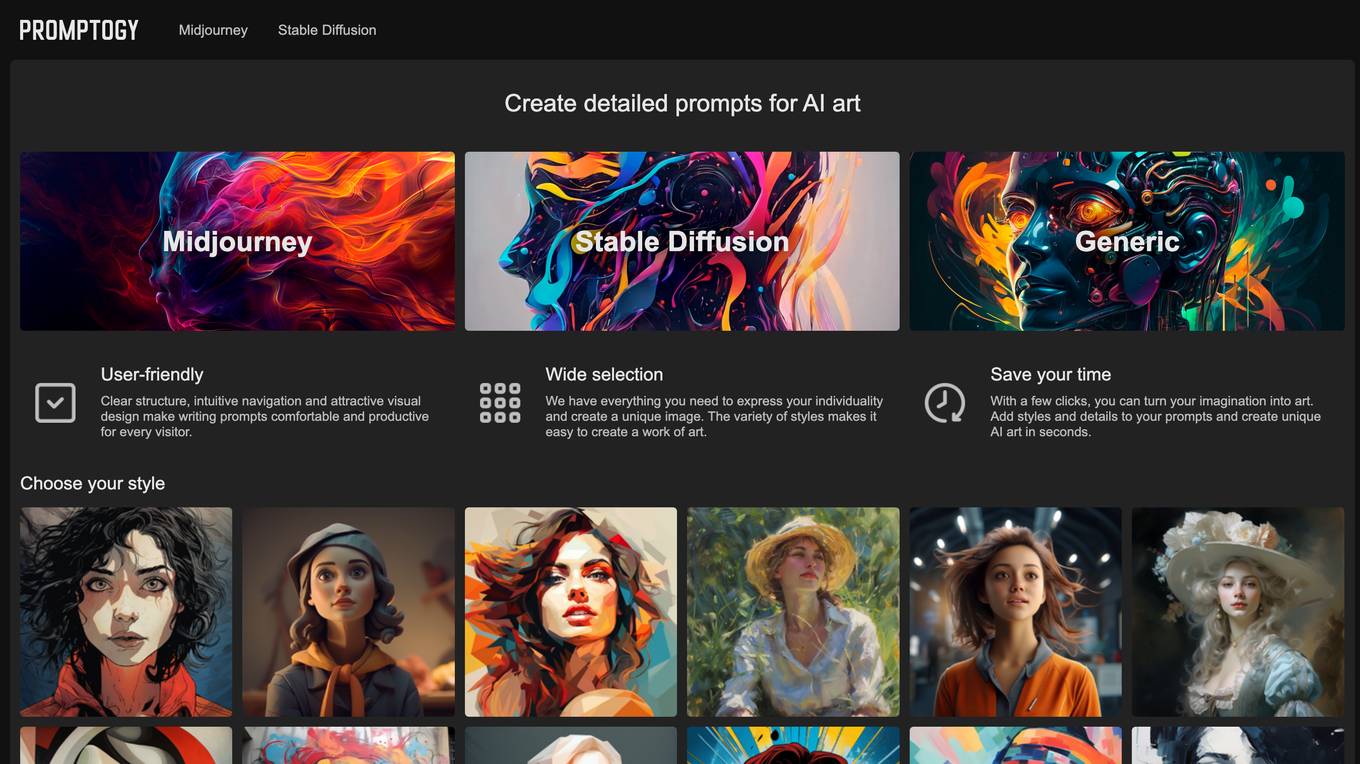Select the Generic banner card
This screenshot has height=764, width=1360.
tap(1127, 241)
